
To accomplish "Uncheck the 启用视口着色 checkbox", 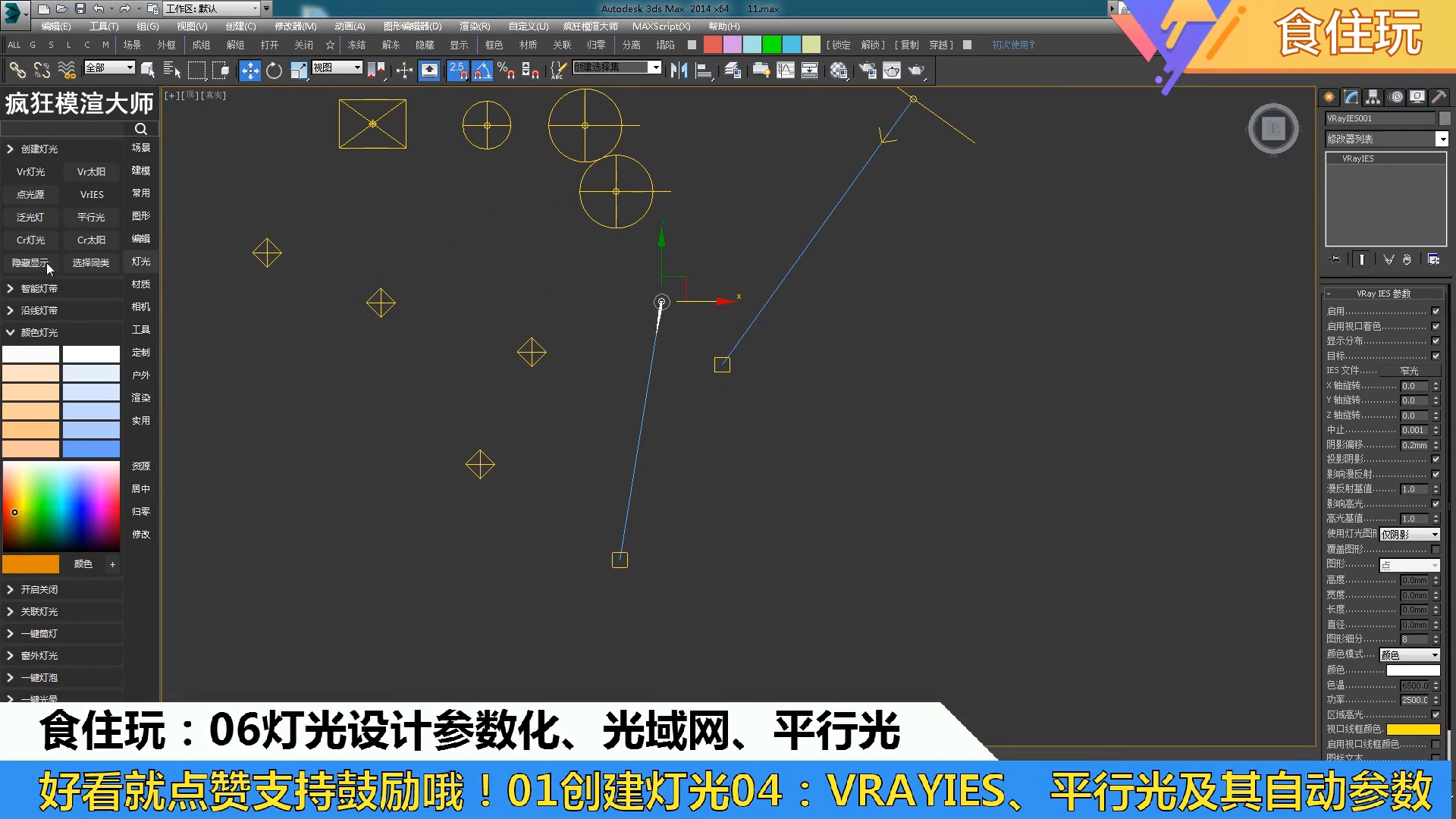I will [1436, 326].
